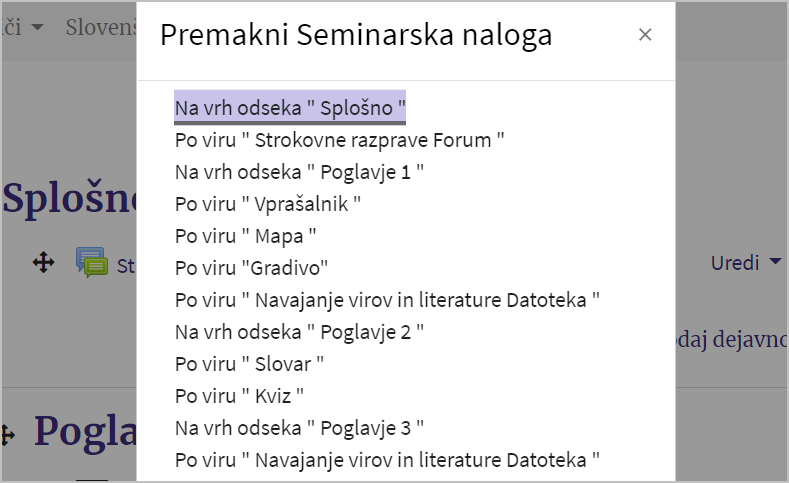Move after "Strokovne razprave Forum"
This screenshot has width=789, height=483.
(340, 140)
